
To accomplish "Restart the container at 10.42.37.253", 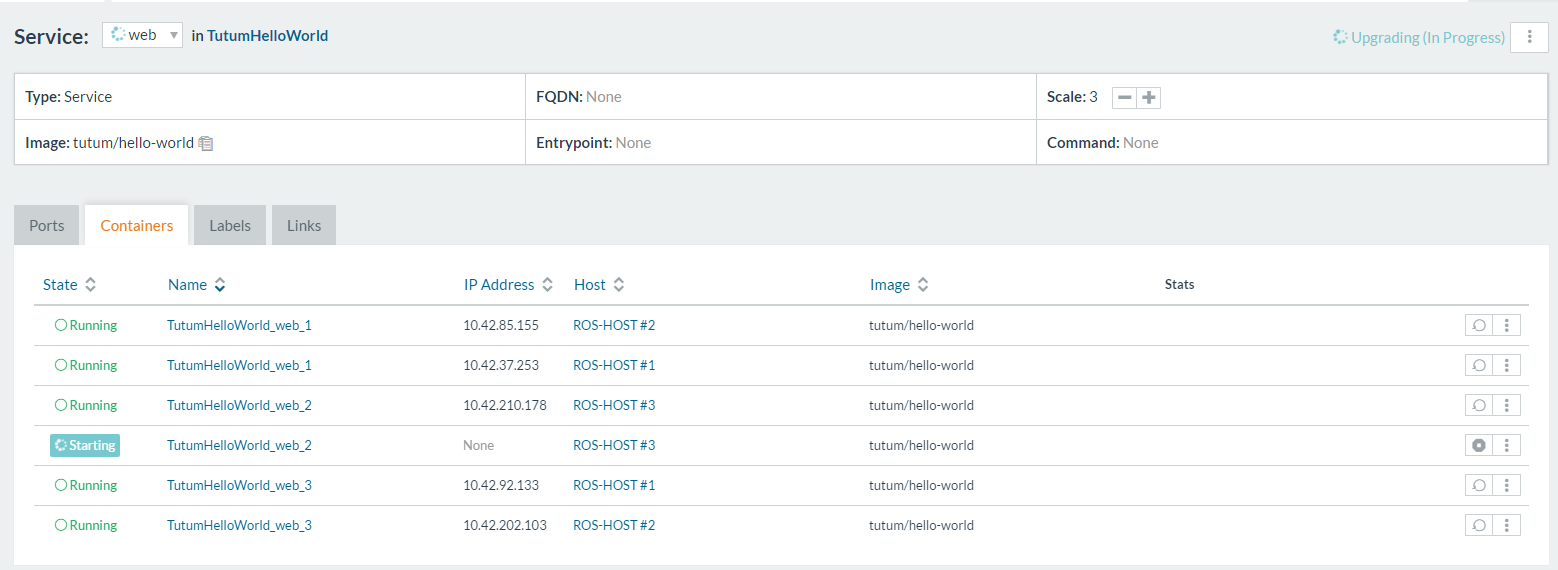I will point(1478,365).
